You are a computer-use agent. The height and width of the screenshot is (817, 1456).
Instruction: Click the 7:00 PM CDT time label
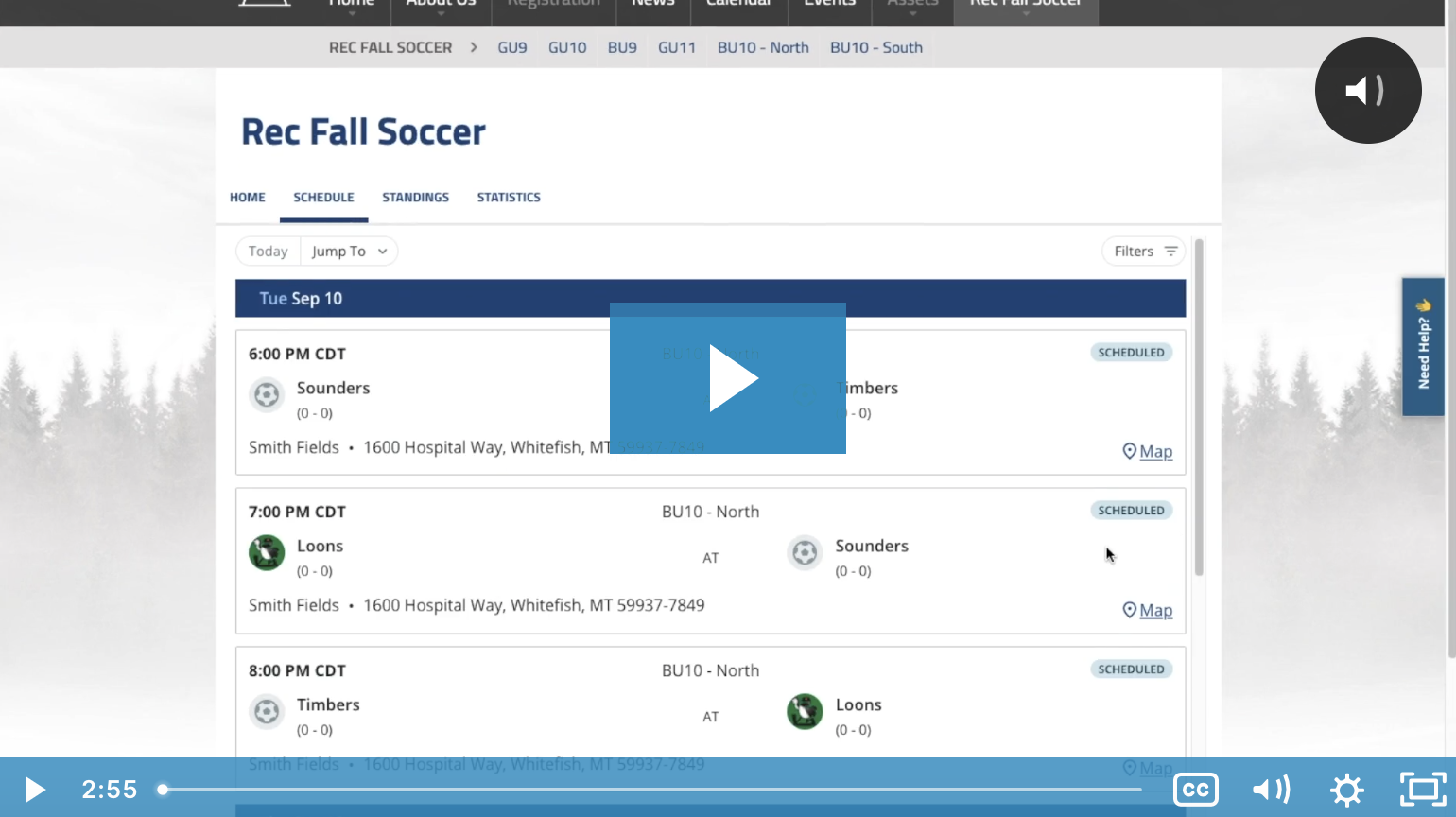click(297, 512)
